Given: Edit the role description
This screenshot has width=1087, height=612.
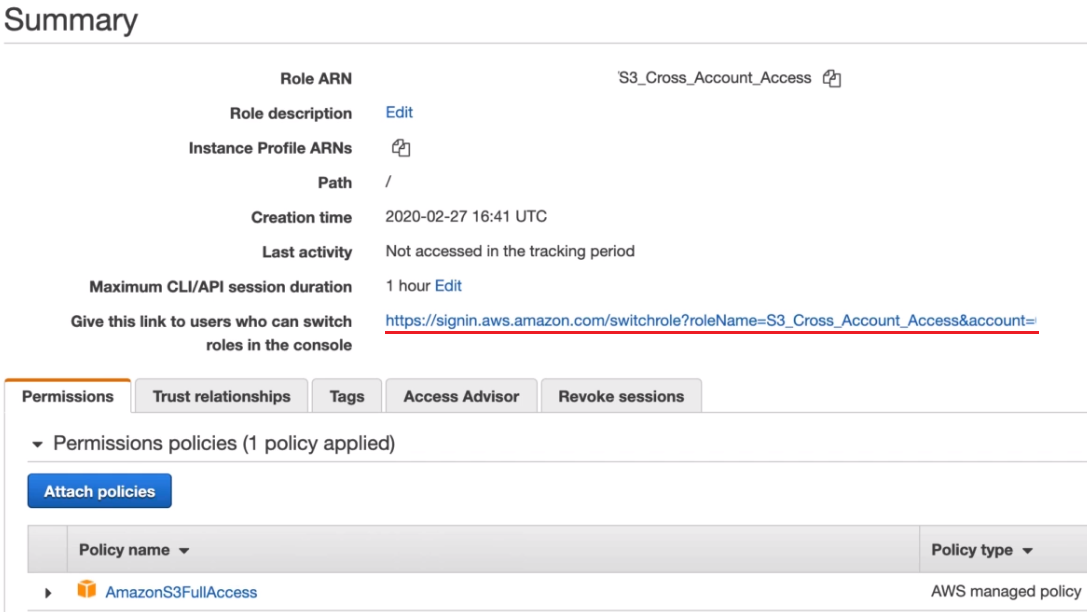Looking at the screenshot, I should point(399,113).
